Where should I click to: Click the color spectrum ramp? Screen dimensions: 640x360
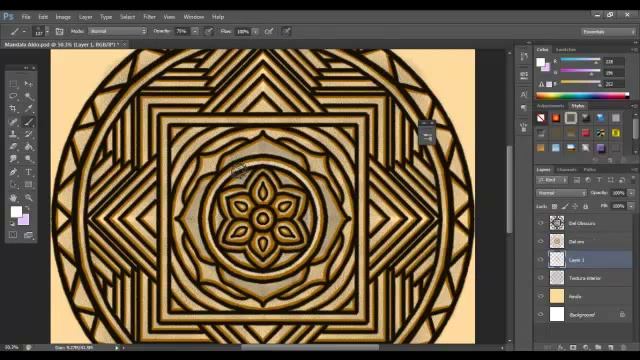pos(582,96)
